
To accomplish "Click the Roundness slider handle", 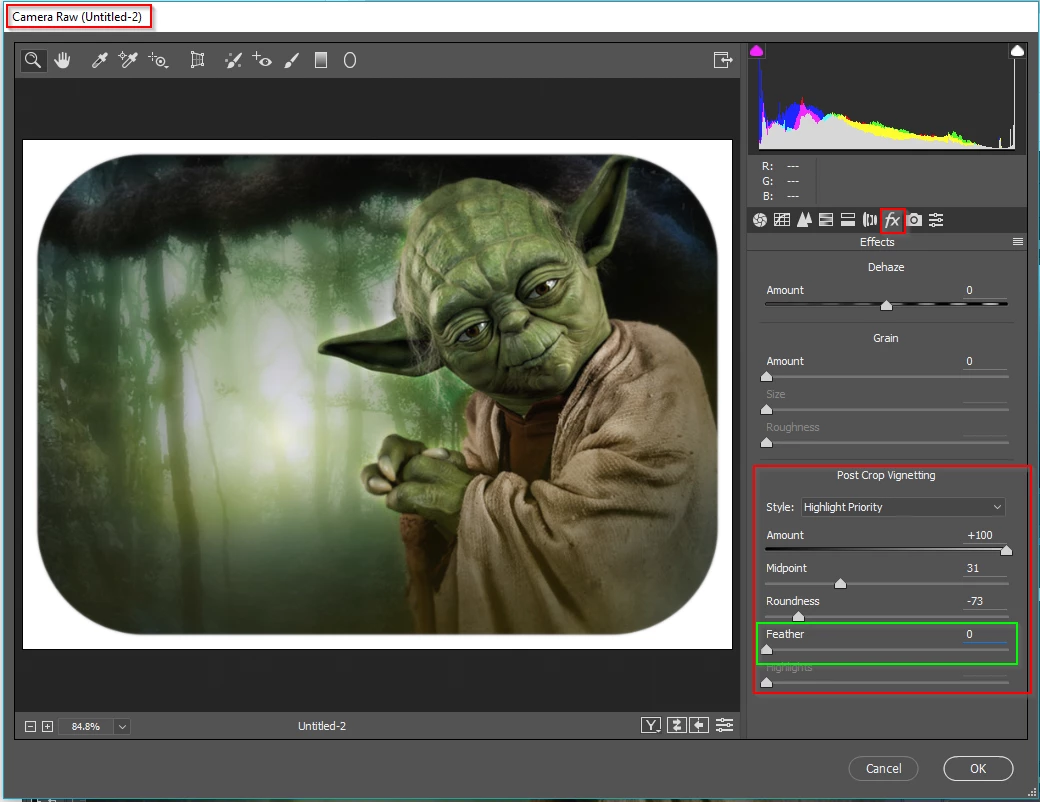I will click(x=799, y=616).
